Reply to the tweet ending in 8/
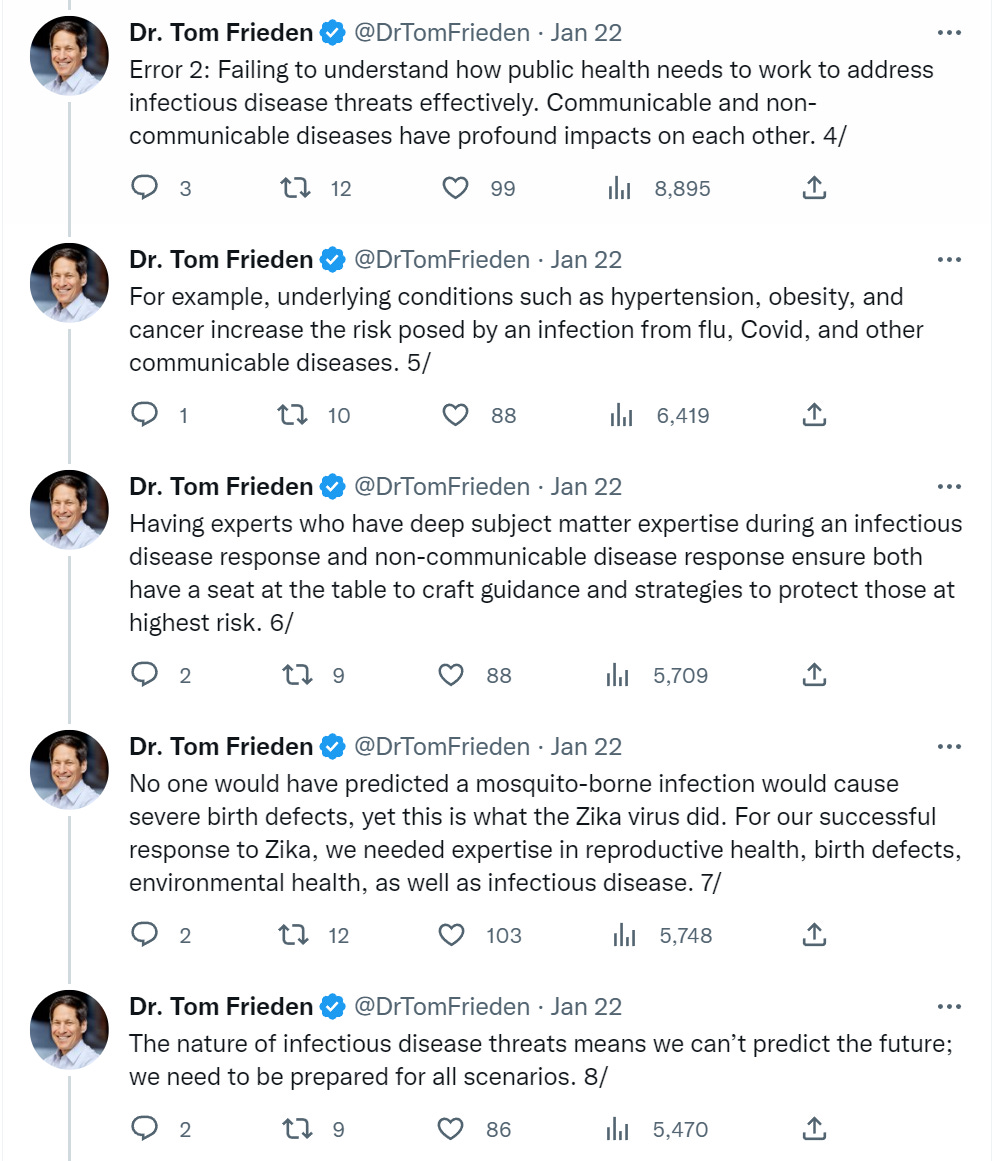This screenshot has width=997, height=1161. (x=145, y=1128)
